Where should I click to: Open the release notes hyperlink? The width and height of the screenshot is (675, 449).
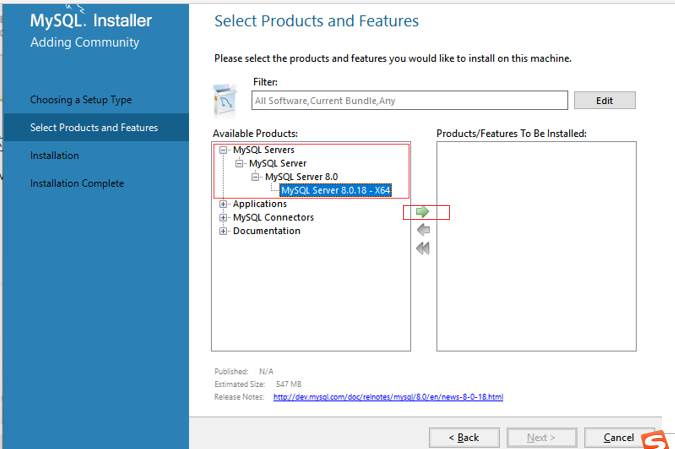tap(388, 397)
